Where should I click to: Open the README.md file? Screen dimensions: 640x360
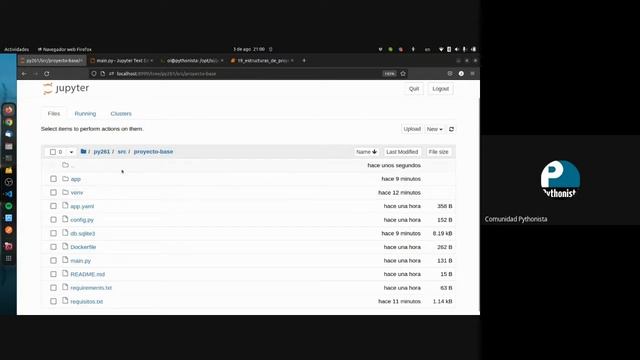pyautogui.click(x=87, y=274)
